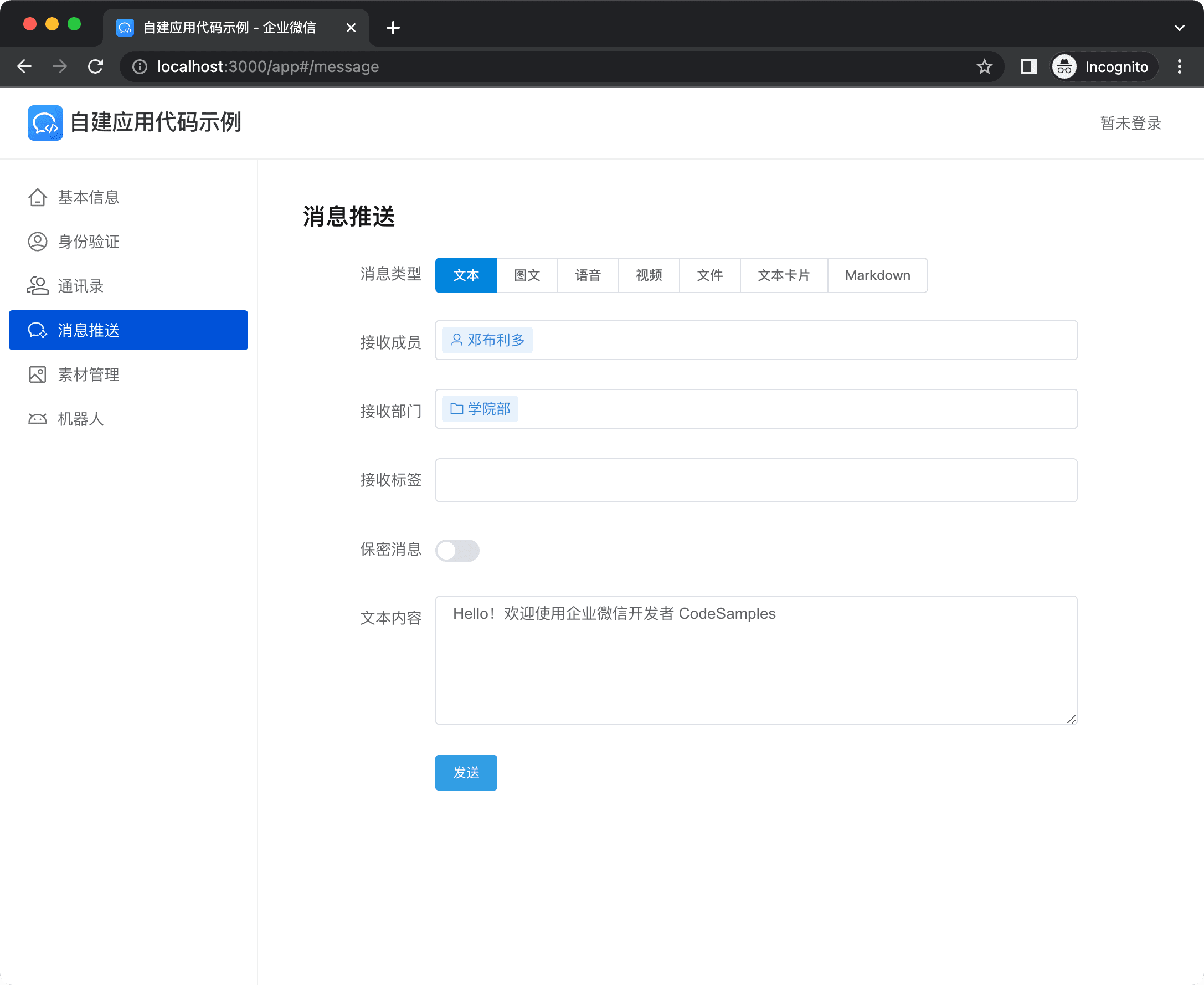Click the 接收部门 field label
Screen dimensions: 1204x985
click(391, 411)
